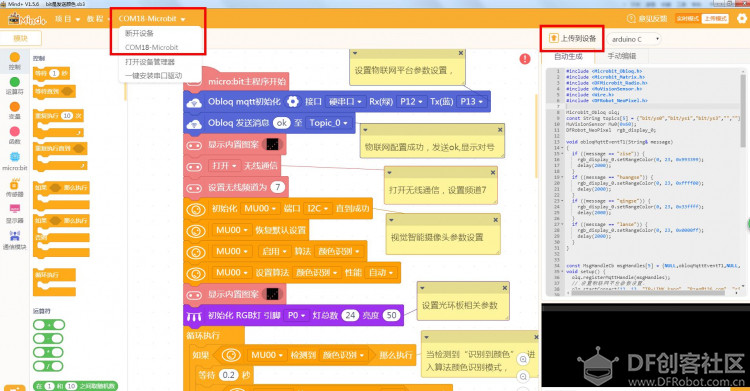750x391 pixels.
Task: Click the zoom in magnifier on canvas
Action: point(523,359)
